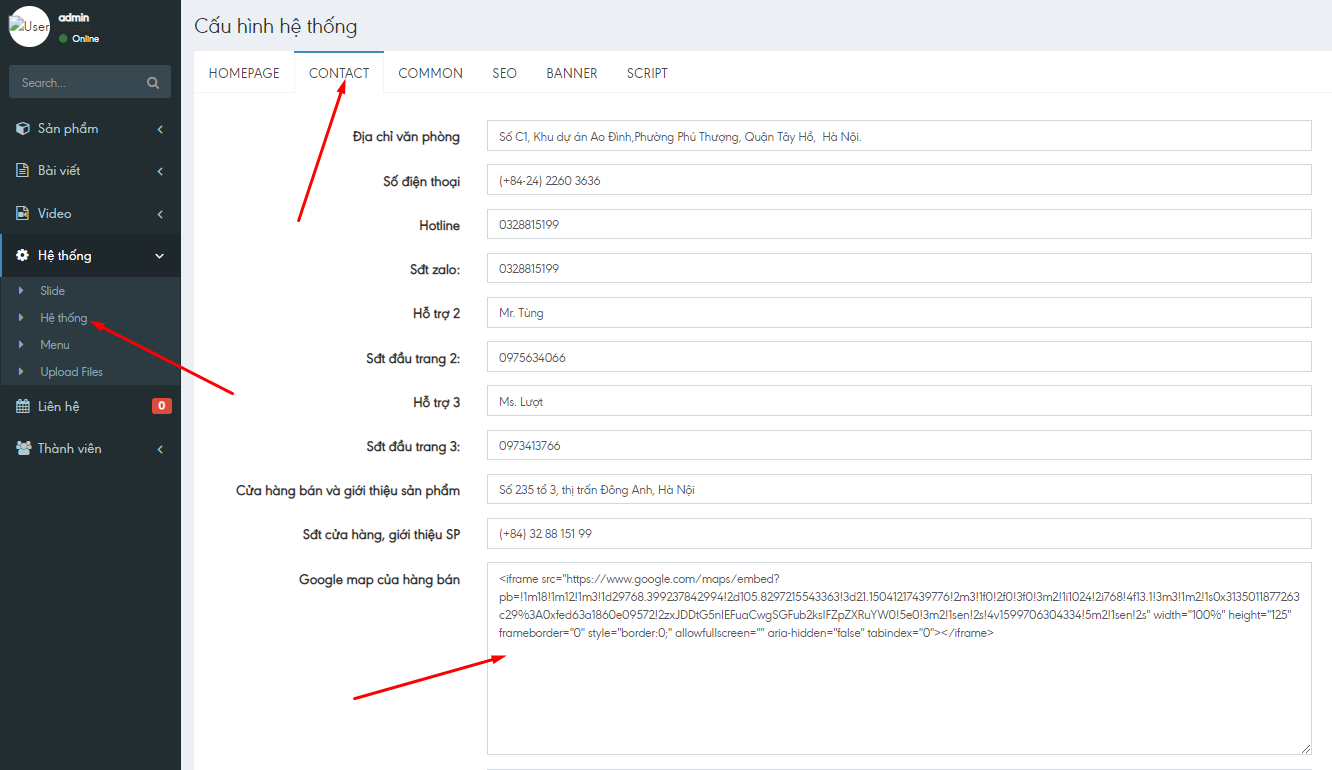Viewport: 1332px width, 770px height.
Task: Expand the Bài viết menu chevron
Action: coord(160,171)
